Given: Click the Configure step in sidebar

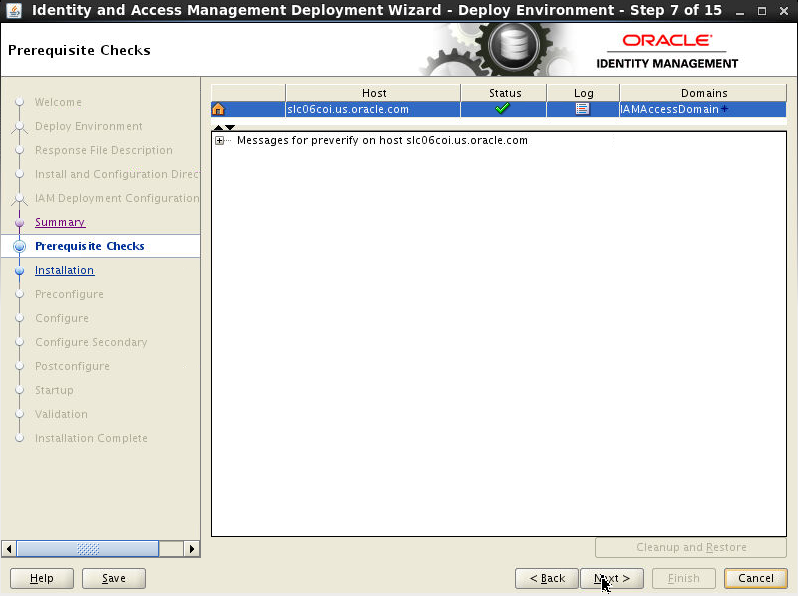Looking at the screenshot, I should pyautogui.click(x=62, y=318).
